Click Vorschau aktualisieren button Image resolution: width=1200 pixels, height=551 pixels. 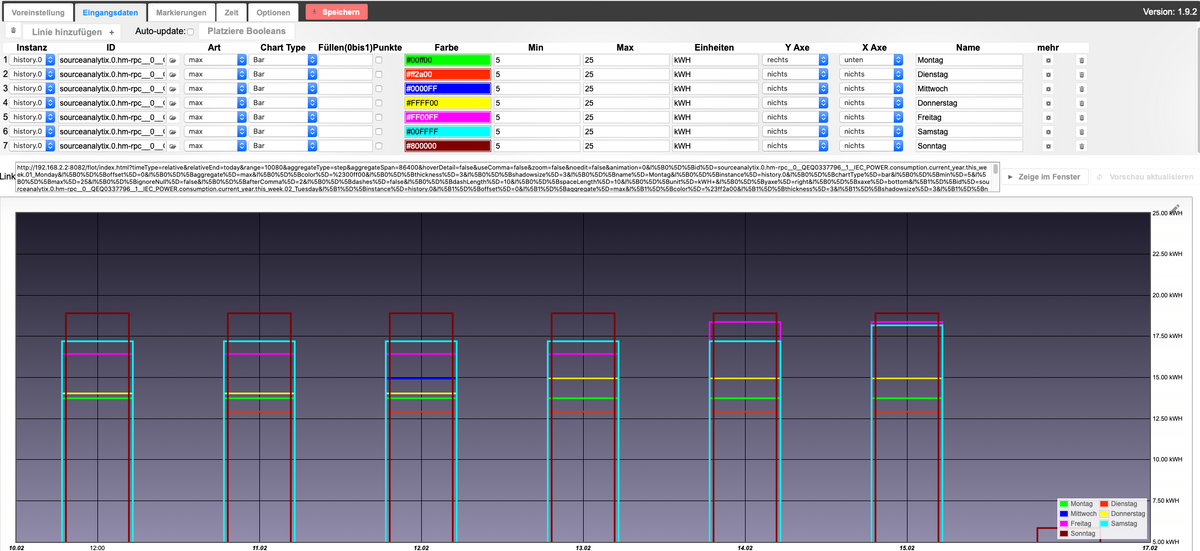1145,176
